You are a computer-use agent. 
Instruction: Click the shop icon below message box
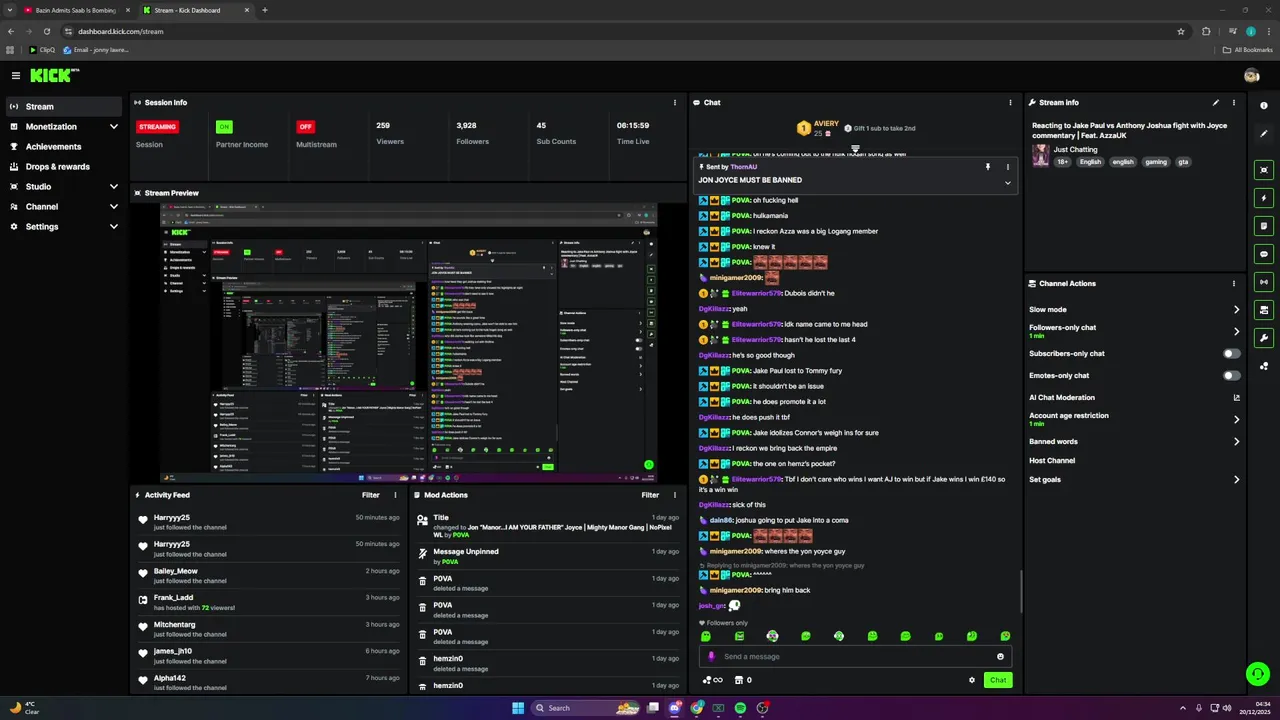pos(739,680)
